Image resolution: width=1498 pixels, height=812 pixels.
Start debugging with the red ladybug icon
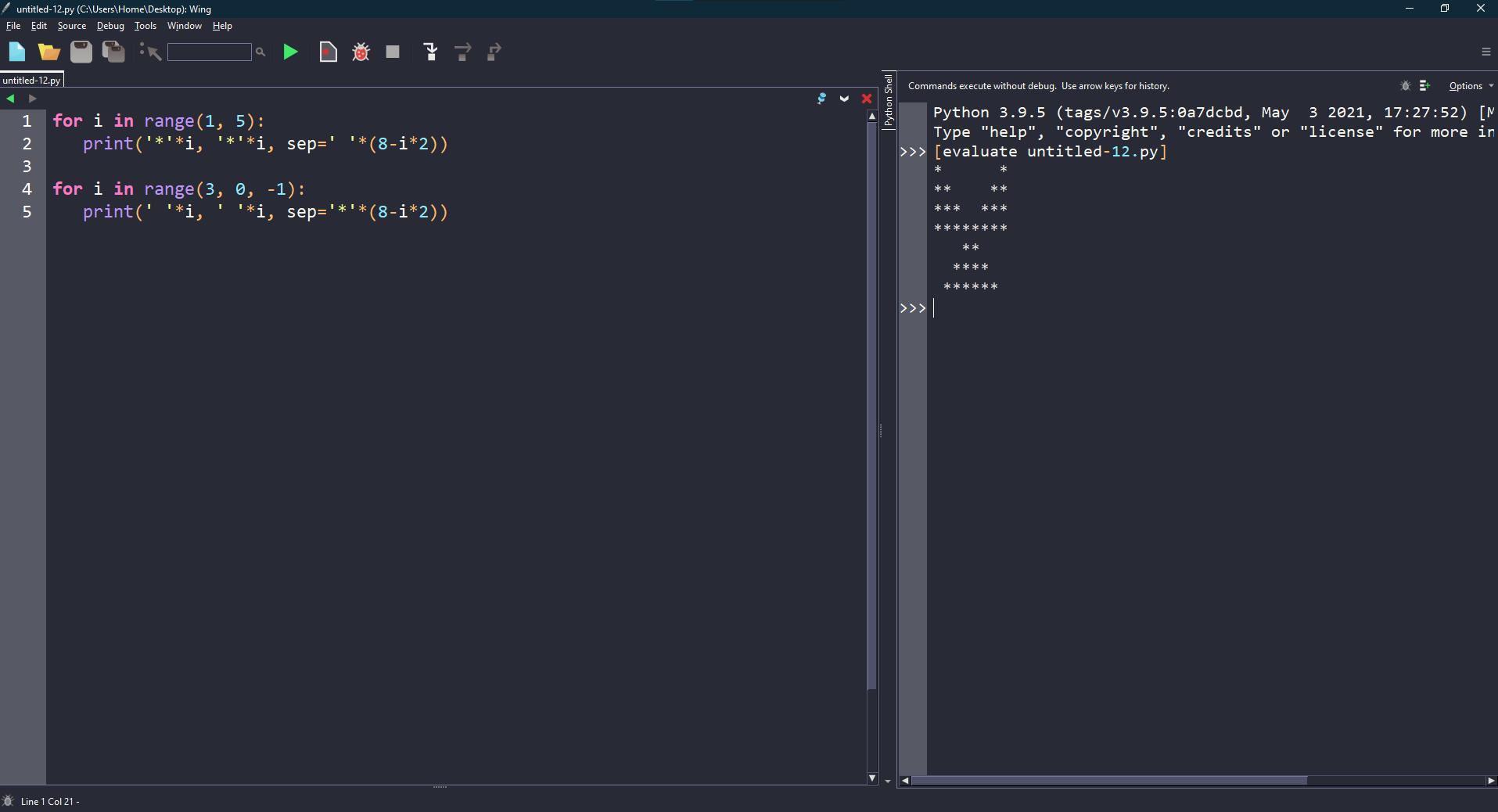pyautogui.click(x=361, y=52)
